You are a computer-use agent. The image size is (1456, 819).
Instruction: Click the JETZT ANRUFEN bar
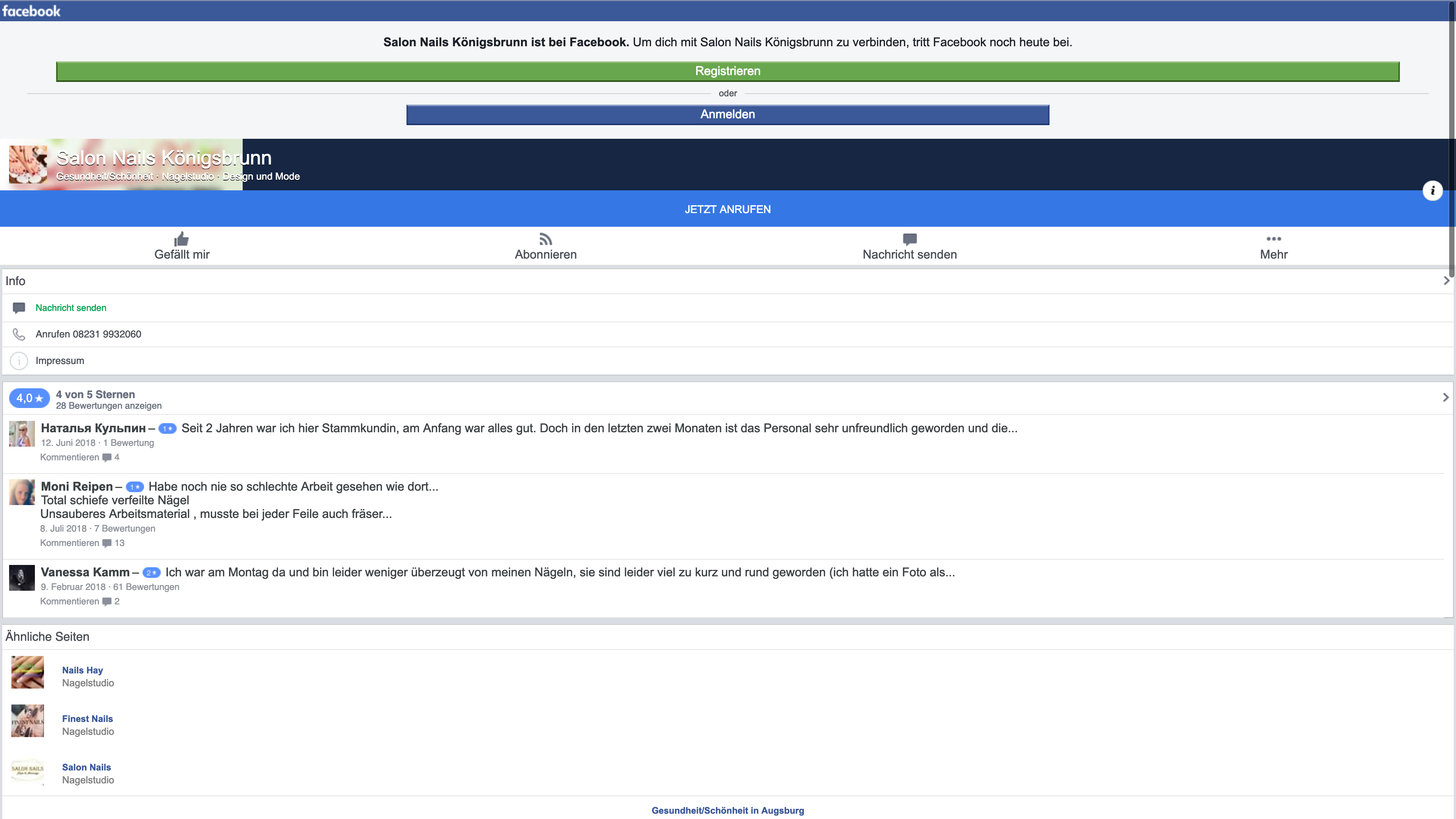[728, 209]
